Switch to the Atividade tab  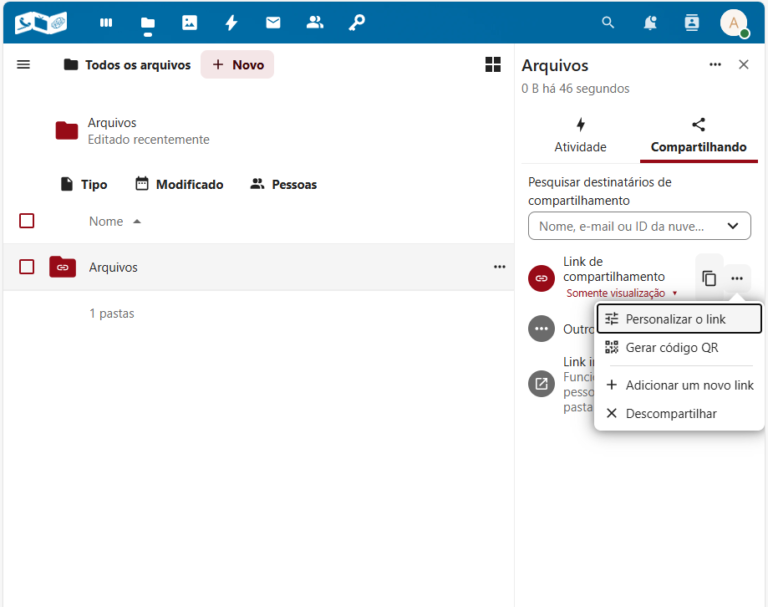(x=580, y=135)
